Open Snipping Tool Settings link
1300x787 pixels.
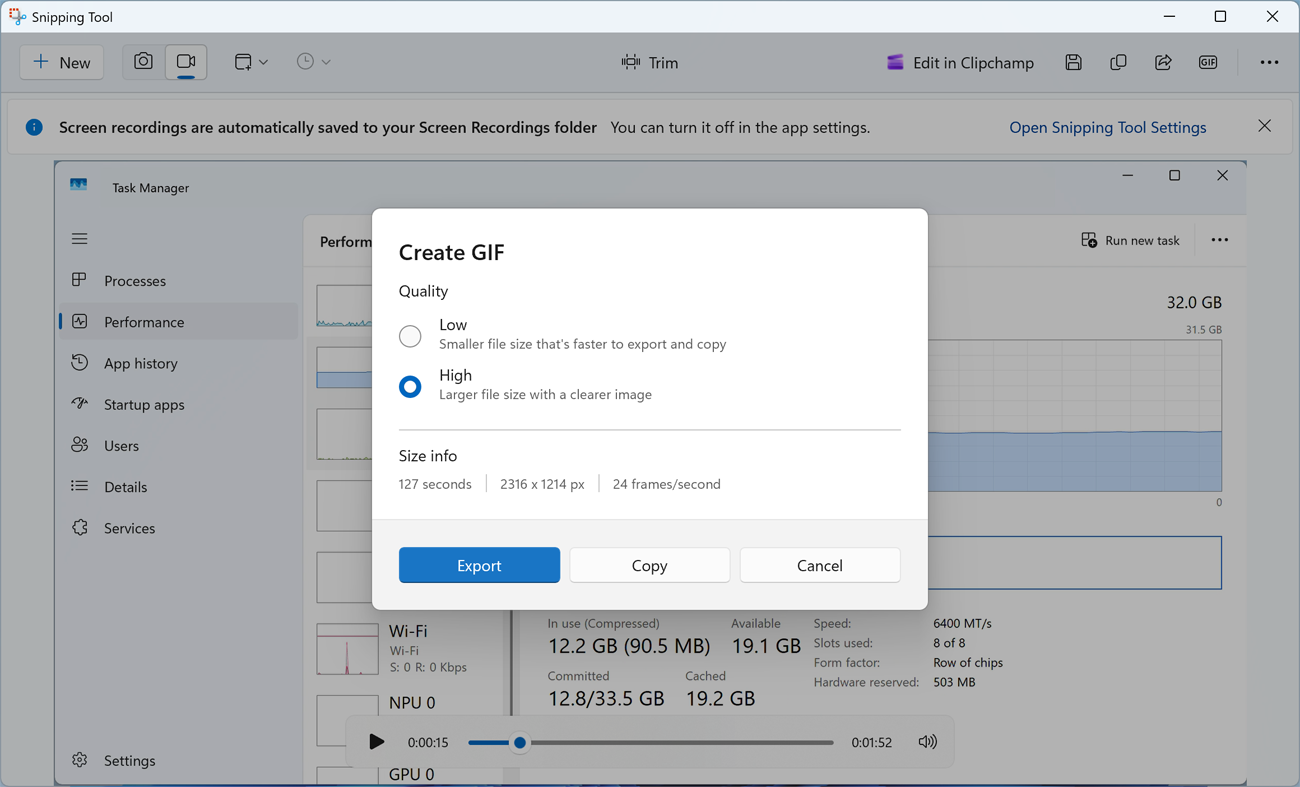click(x=1107, y=127)
